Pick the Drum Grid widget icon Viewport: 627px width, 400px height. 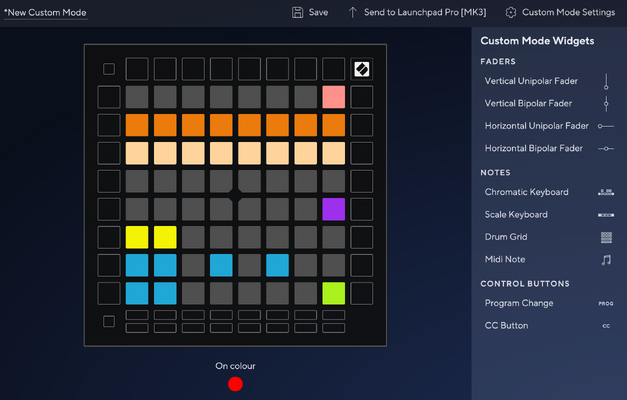606,237
